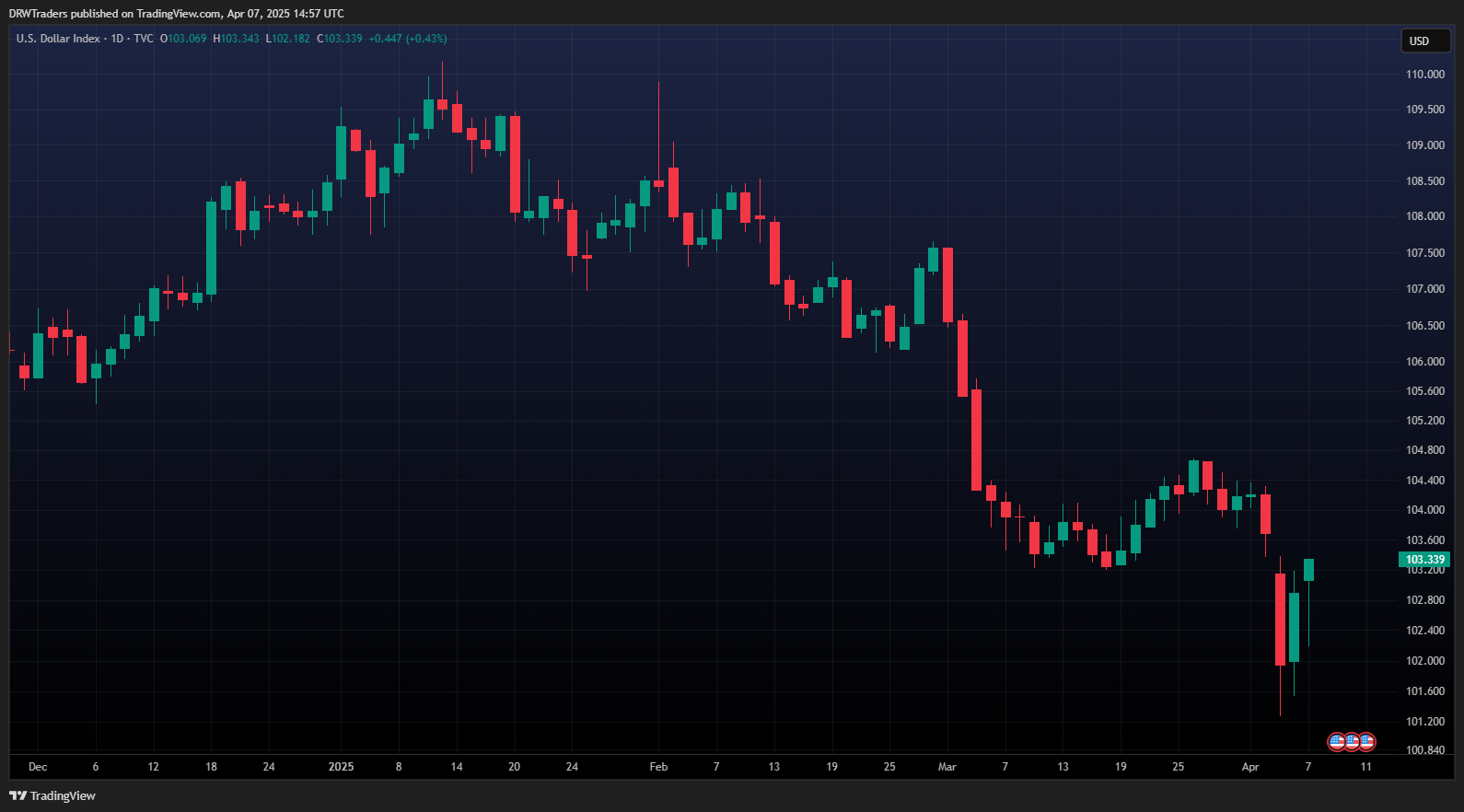Click the '105.600' price axis label
Image resolution: width=1464 pixels, height=812 pixels.
coord(1424,391)
